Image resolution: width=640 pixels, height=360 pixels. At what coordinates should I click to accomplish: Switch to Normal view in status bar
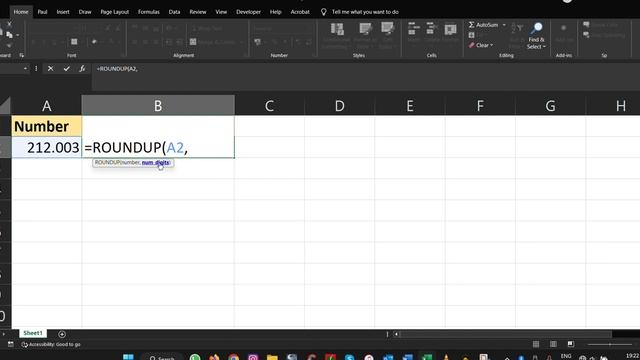click(536, 344)
